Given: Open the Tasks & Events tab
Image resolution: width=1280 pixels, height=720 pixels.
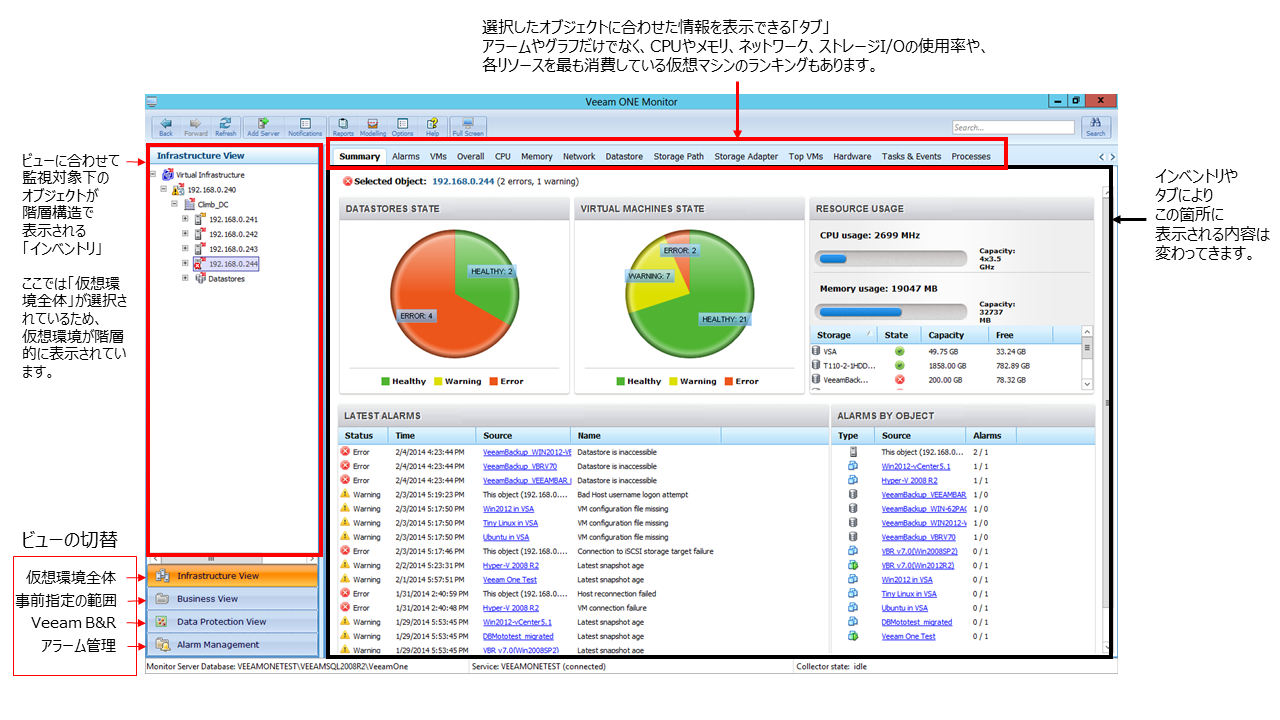Looking at the screenshot, I should pos(911,157).
